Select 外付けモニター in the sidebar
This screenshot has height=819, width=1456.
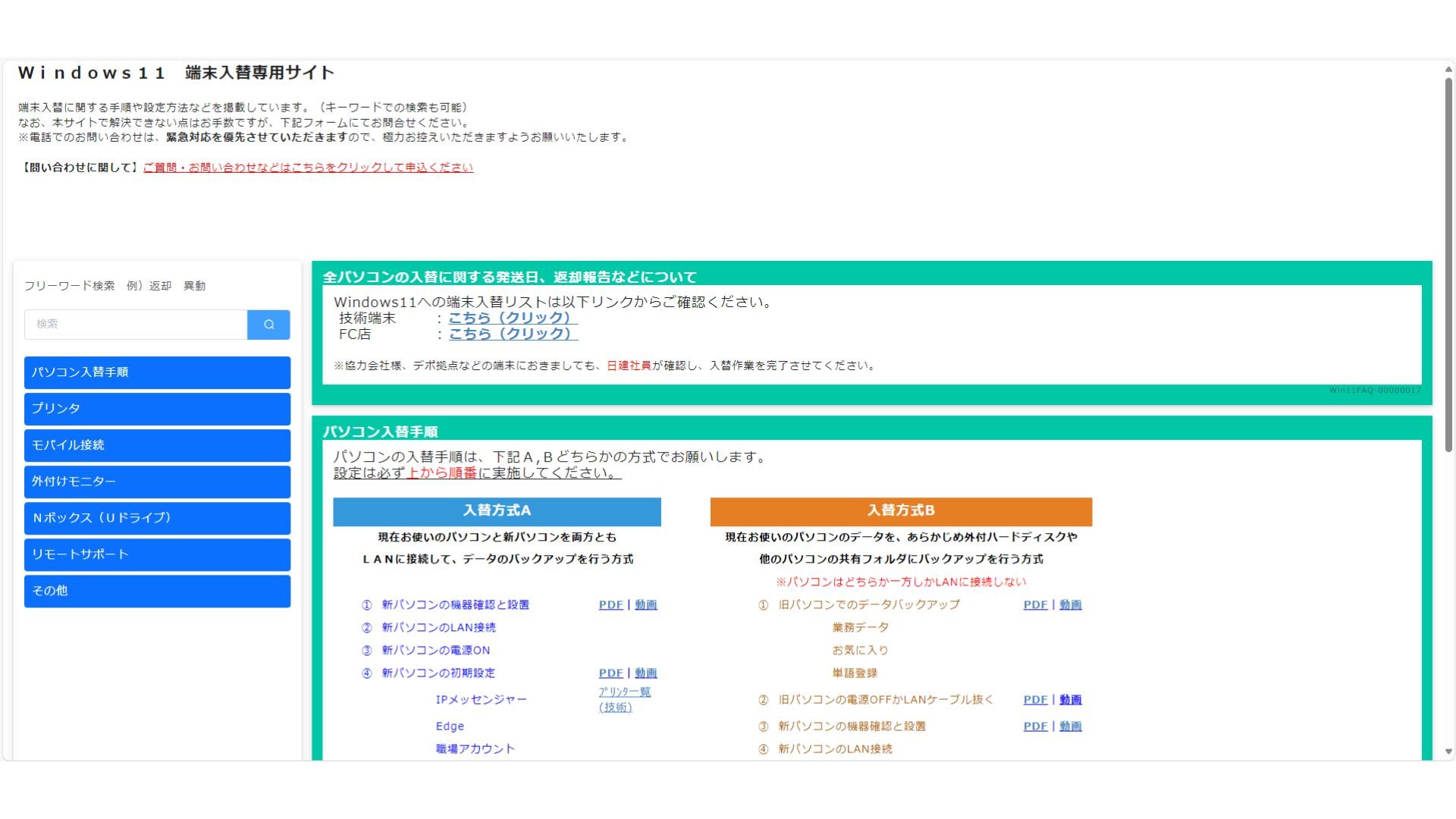pos(157,482)
